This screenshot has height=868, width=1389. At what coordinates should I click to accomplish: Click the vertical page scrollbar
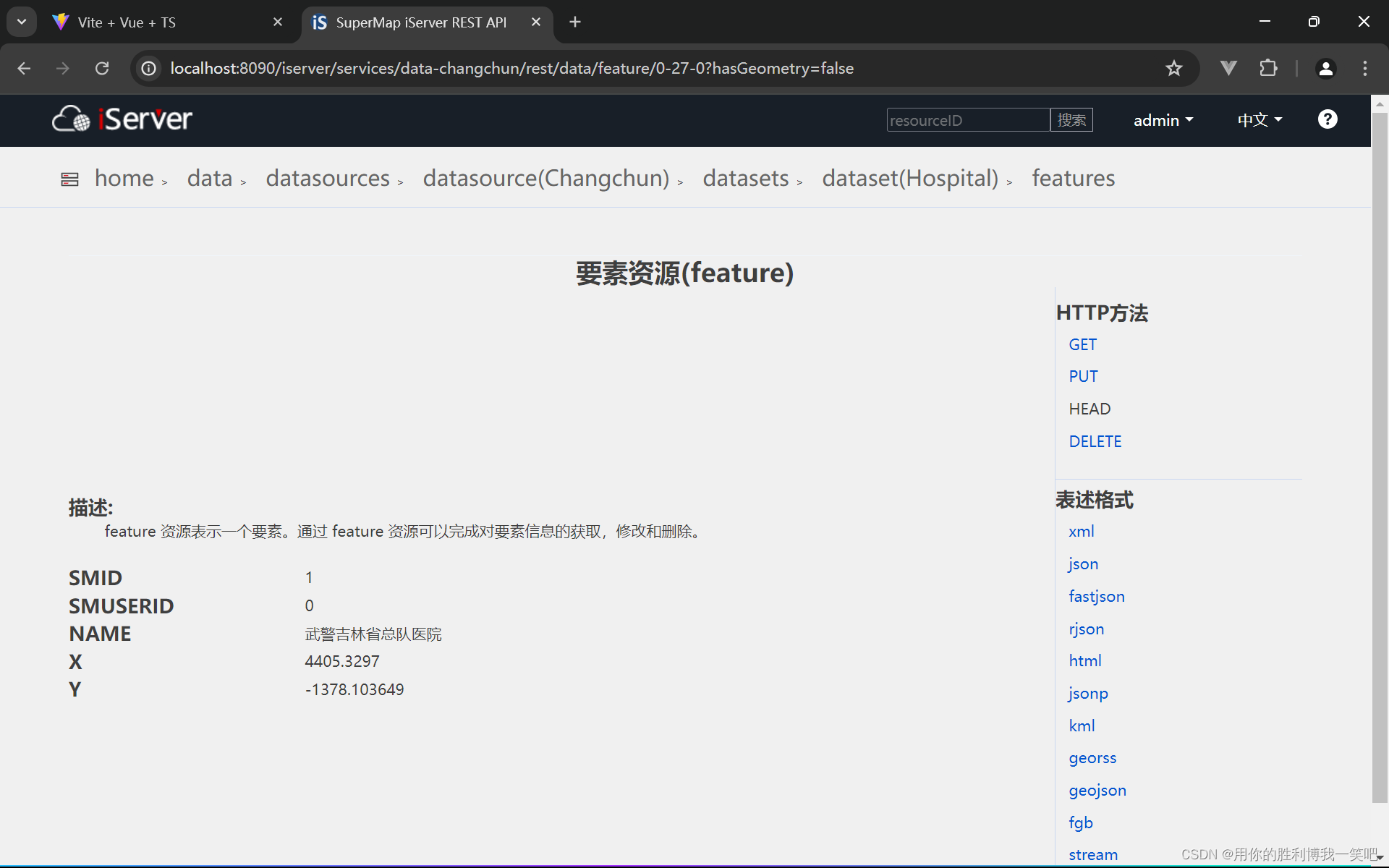point(1379,456)
